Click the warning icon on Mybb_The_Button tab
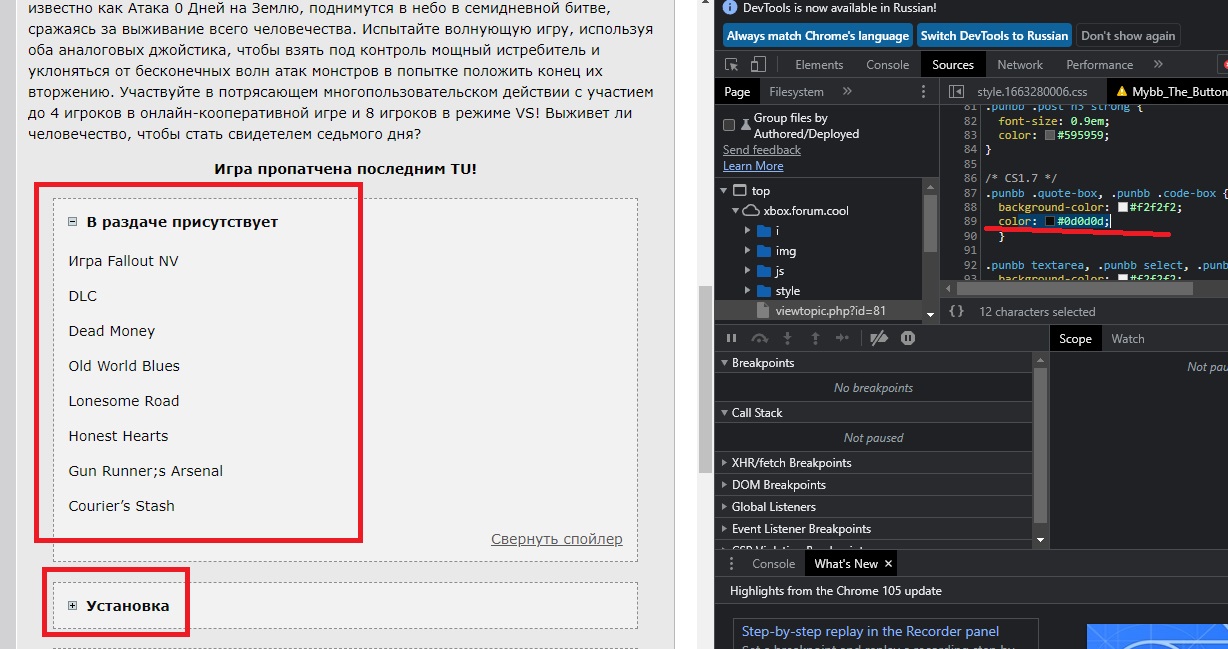Image resolution: width=1228 pixels, height=649 pixels. pos(1122,92)
